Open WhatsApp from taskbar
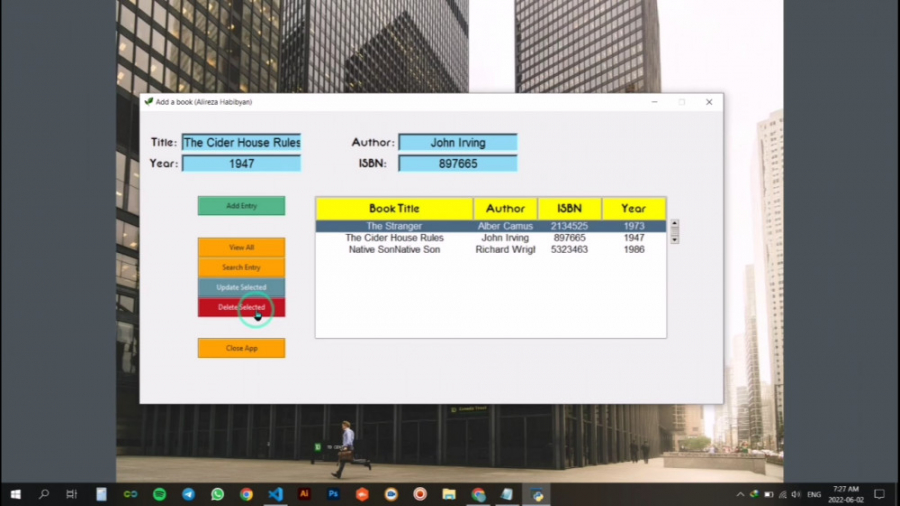This screenshot has width=900, height=506. [x=218, y=494]
